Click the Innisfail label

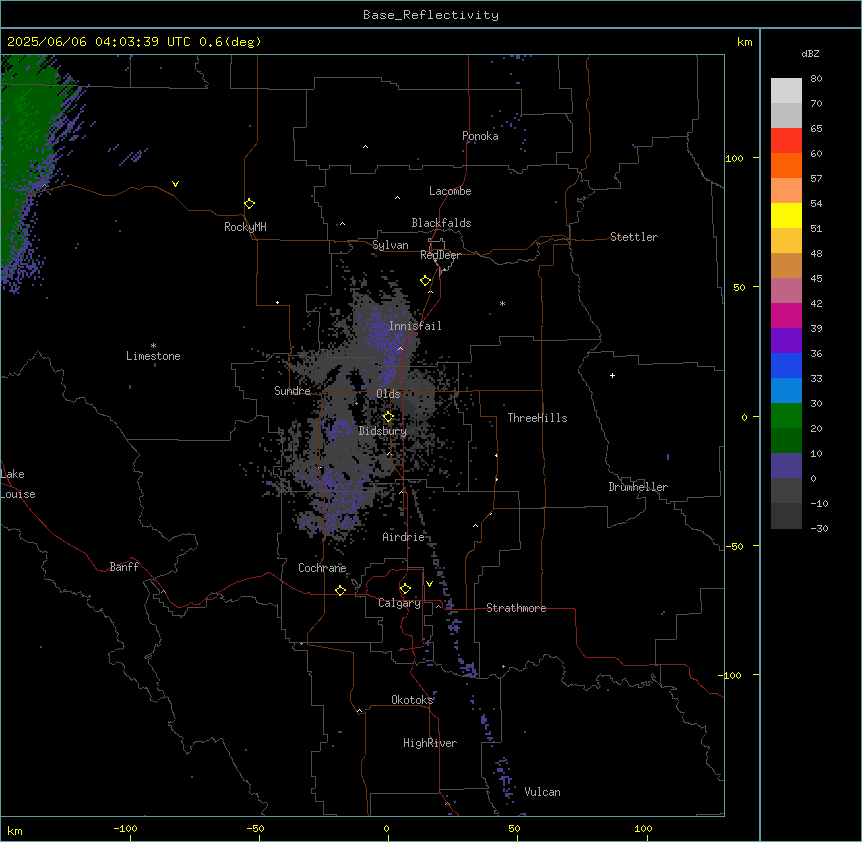(415, 326)
